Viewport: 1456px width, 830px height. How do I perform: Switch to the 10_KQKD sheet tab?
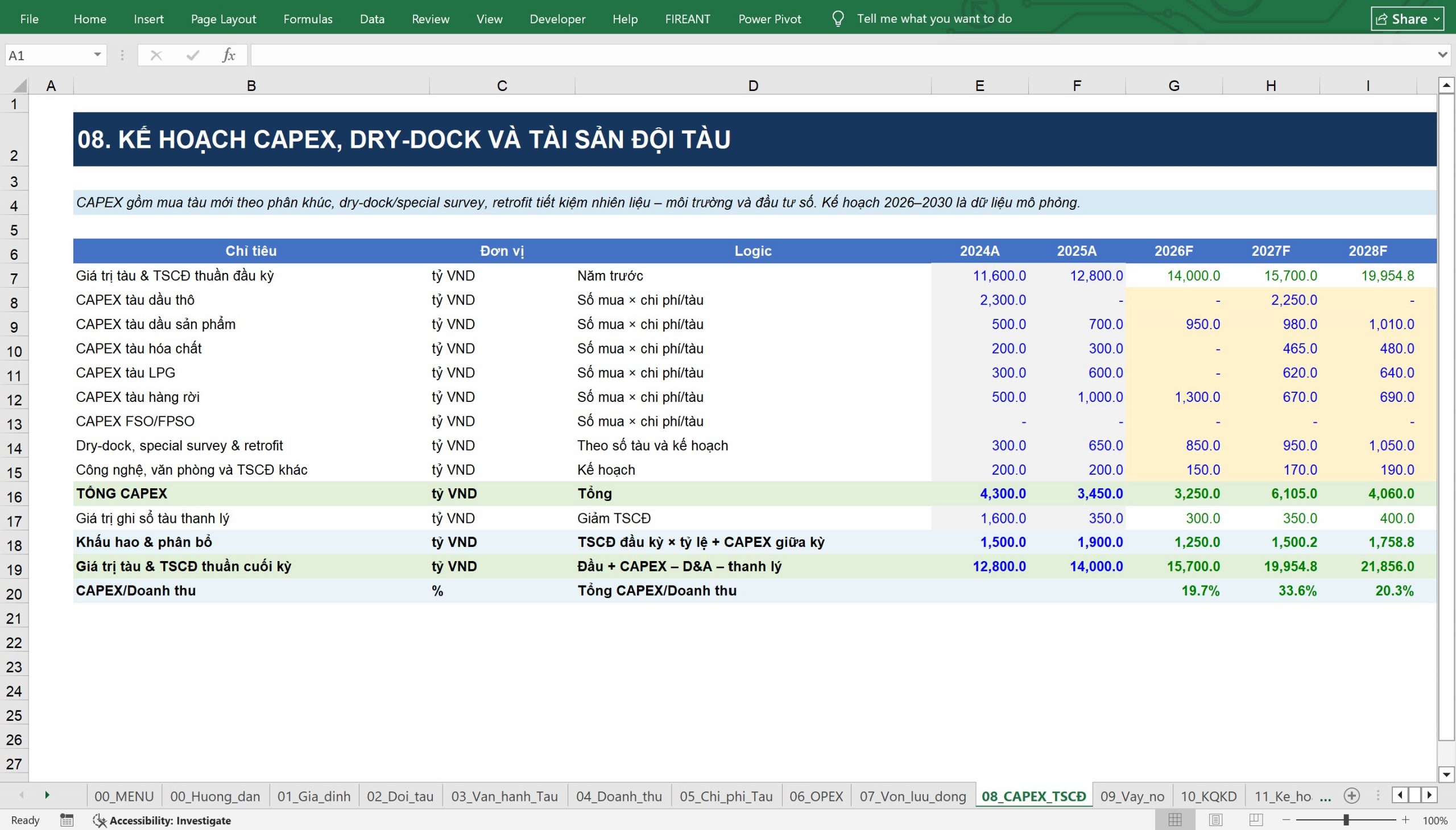coord(1209,796)
